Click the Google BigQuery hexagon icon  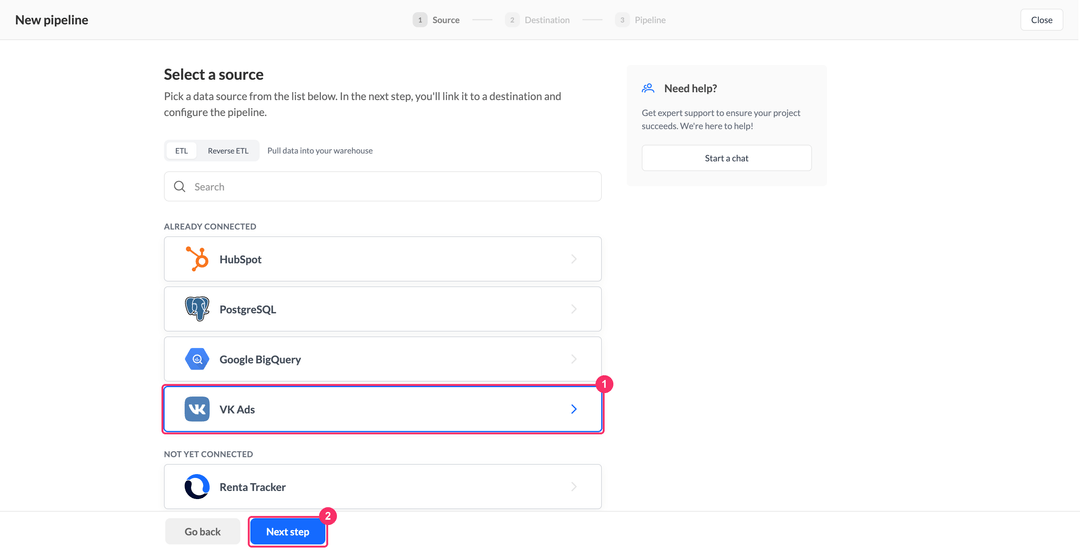(x=197, y=359)
